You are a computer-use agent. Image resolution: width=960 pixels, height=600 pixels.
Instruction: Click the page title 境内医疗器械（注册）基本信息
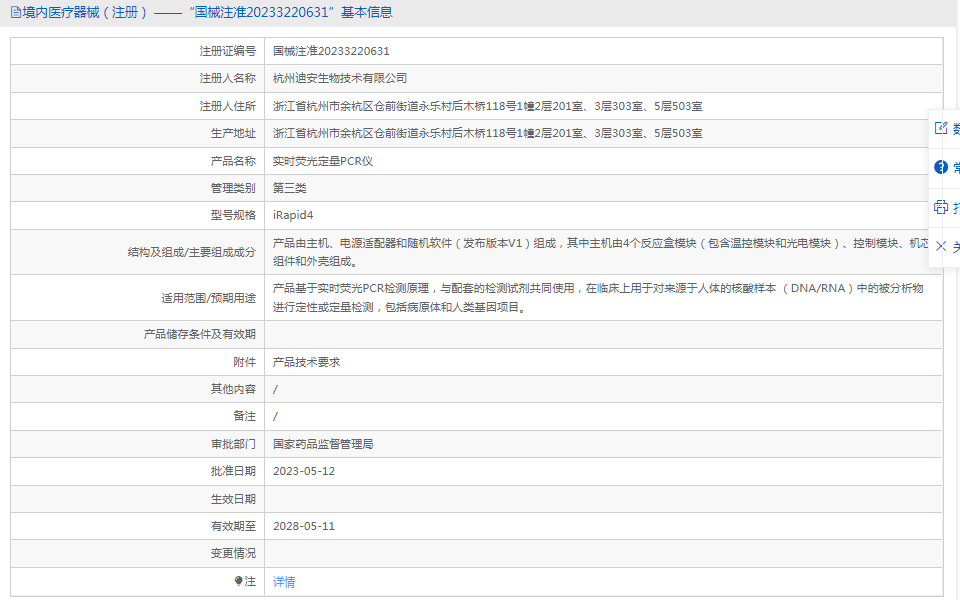pos(208,12)
